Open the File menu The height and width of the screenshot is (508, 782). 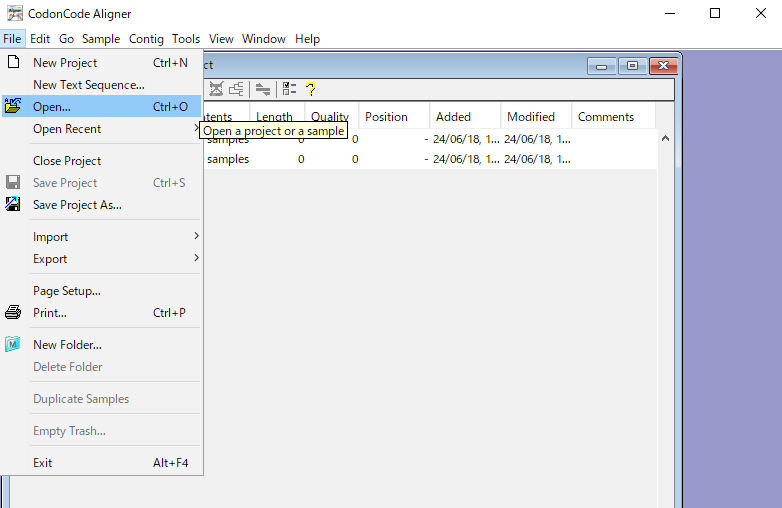tap(12, 39)
